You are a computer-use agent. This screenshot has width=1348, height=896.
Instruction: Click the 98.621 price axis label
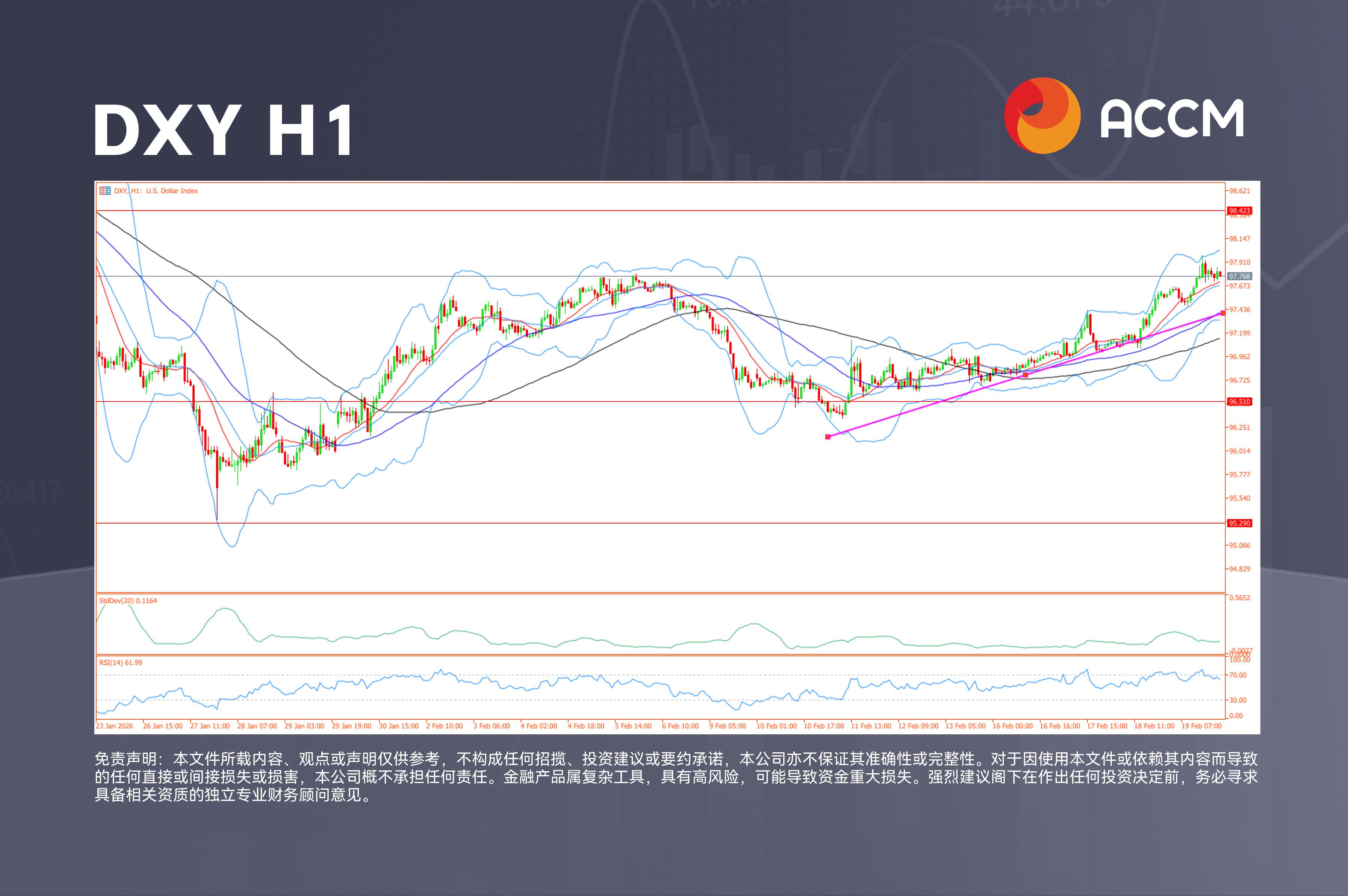click(1239, 191)
